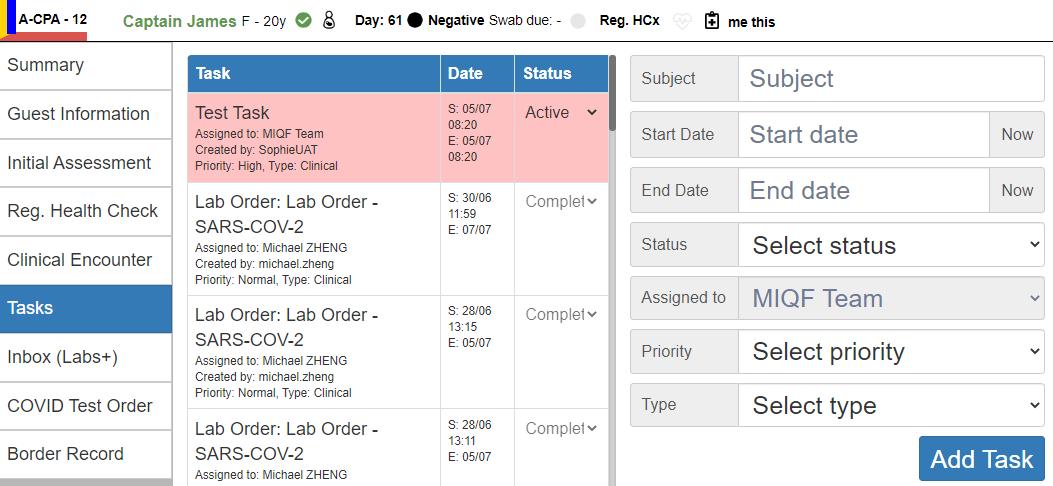1053x486 pixels.
Task: Open the Summary sidebar tab
Action: tap(85, 65)
